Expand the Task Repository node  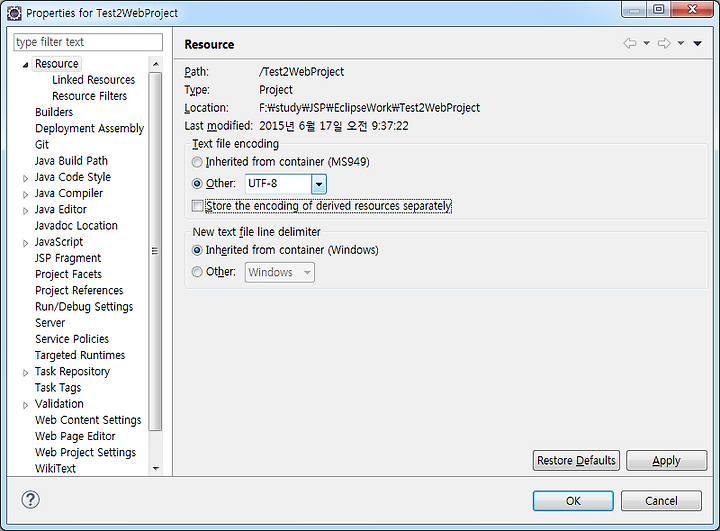[26, 373]
